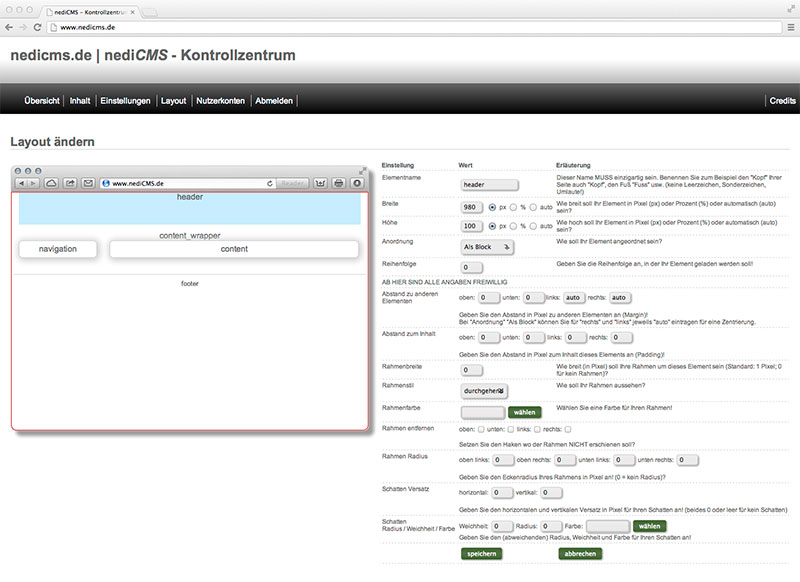Click the preview window fullscreen arrows
This screenshot has width=800, height=582.
pyautogui.click(x=363, y=171)
